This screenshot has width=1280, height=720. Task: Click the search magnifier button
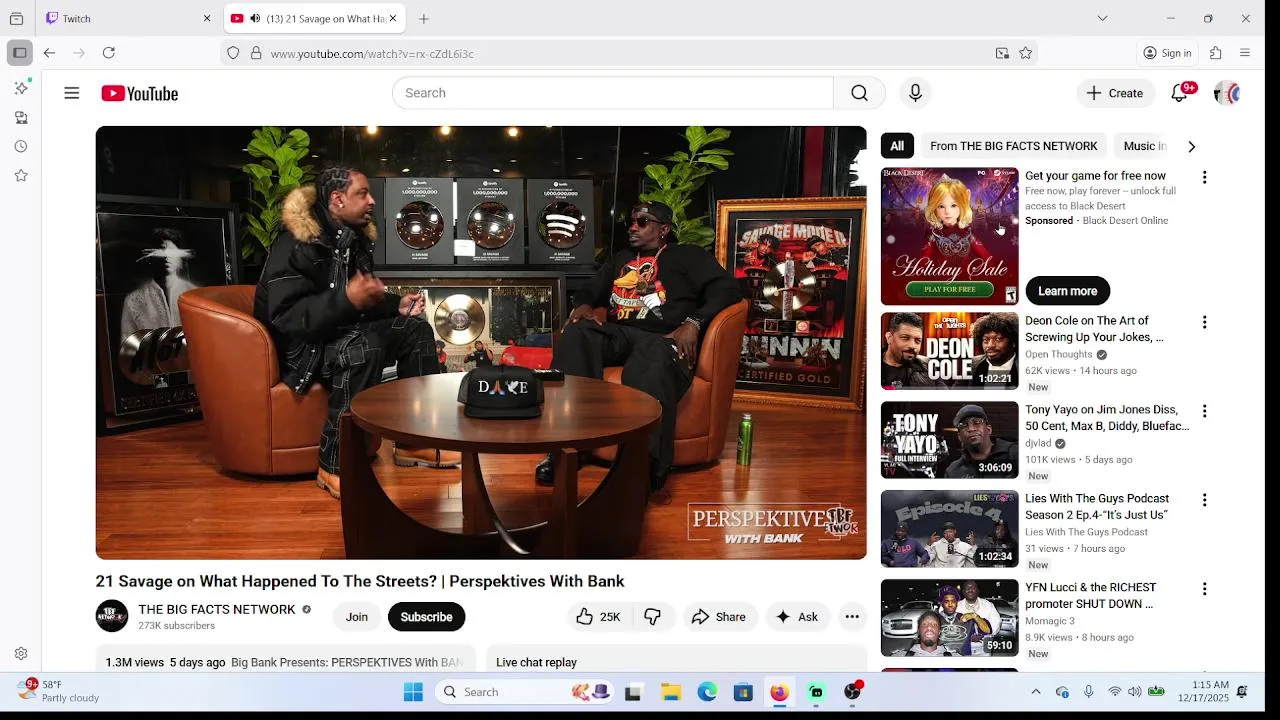coord(859,93)
